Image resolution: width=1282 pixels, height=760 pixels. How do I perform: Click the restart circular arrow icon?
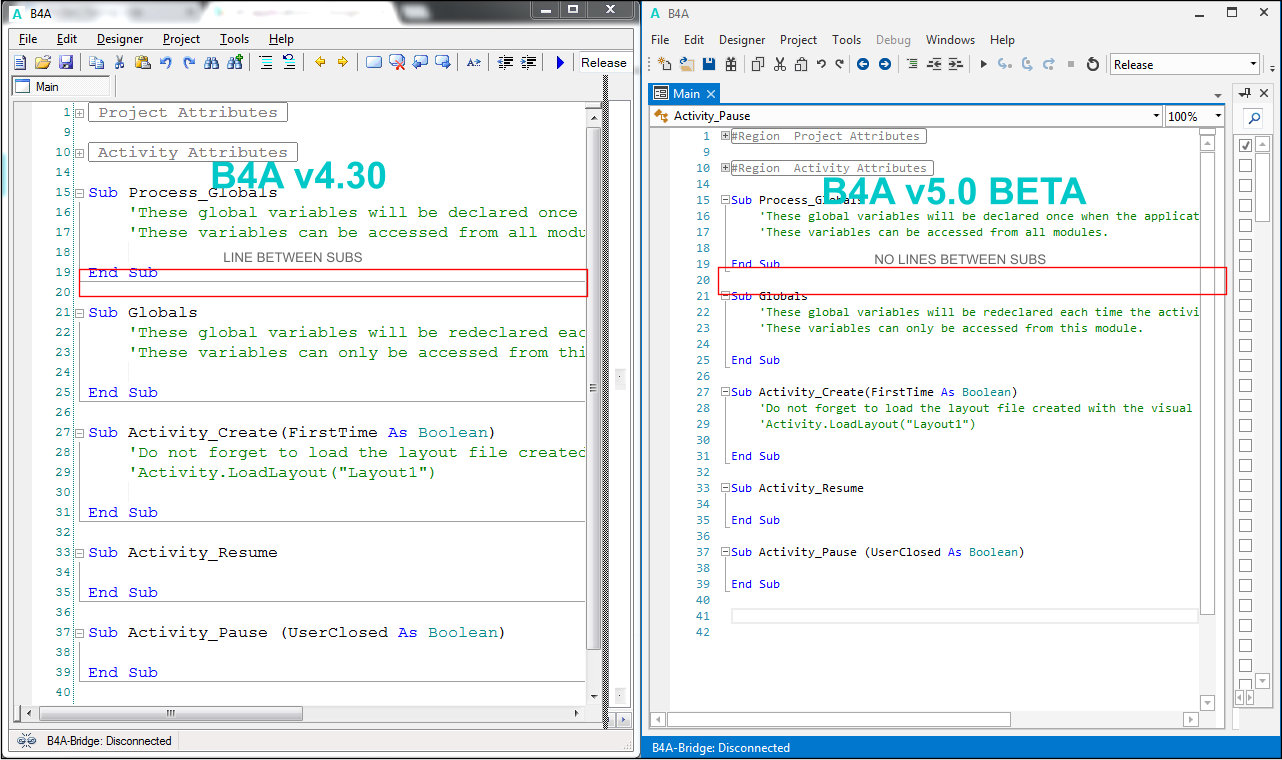coord(1093,64)
